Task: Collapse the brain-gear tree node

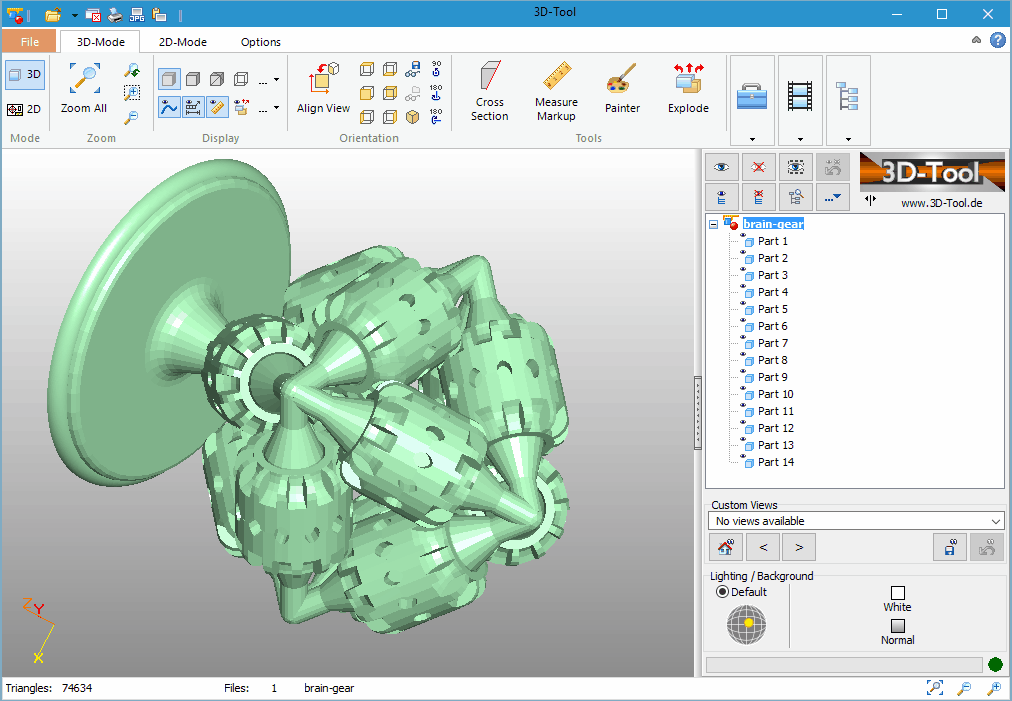Action: point(713,225)
